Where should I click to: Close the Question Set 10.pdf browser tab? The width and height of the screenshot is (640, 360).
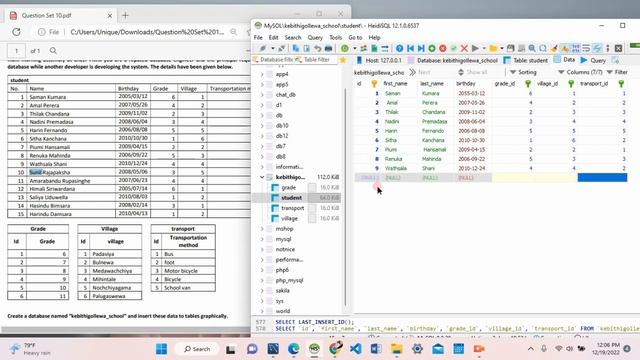(x=110, y=16)
